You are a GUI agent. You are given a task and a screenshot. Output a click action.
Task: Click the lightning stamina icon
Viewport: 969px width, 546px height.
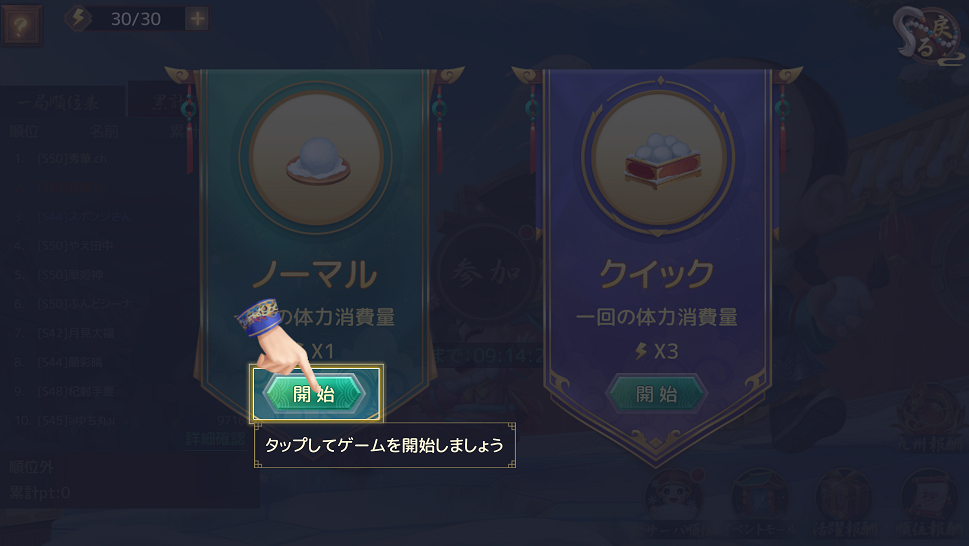coord(78,18)
